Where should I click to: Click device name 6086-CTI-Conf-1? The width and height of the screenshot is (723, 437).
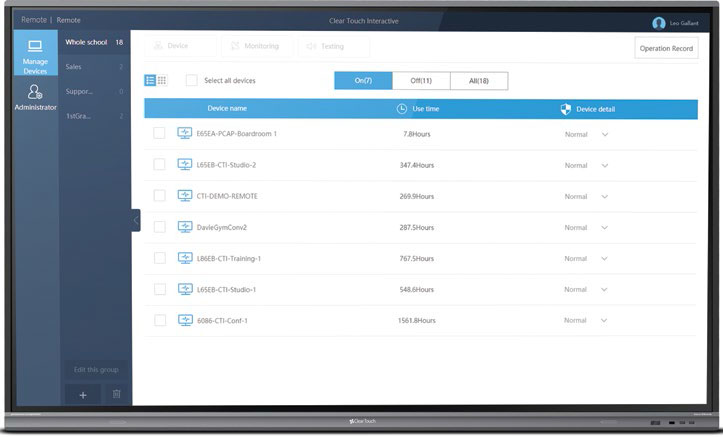(222, 321)
